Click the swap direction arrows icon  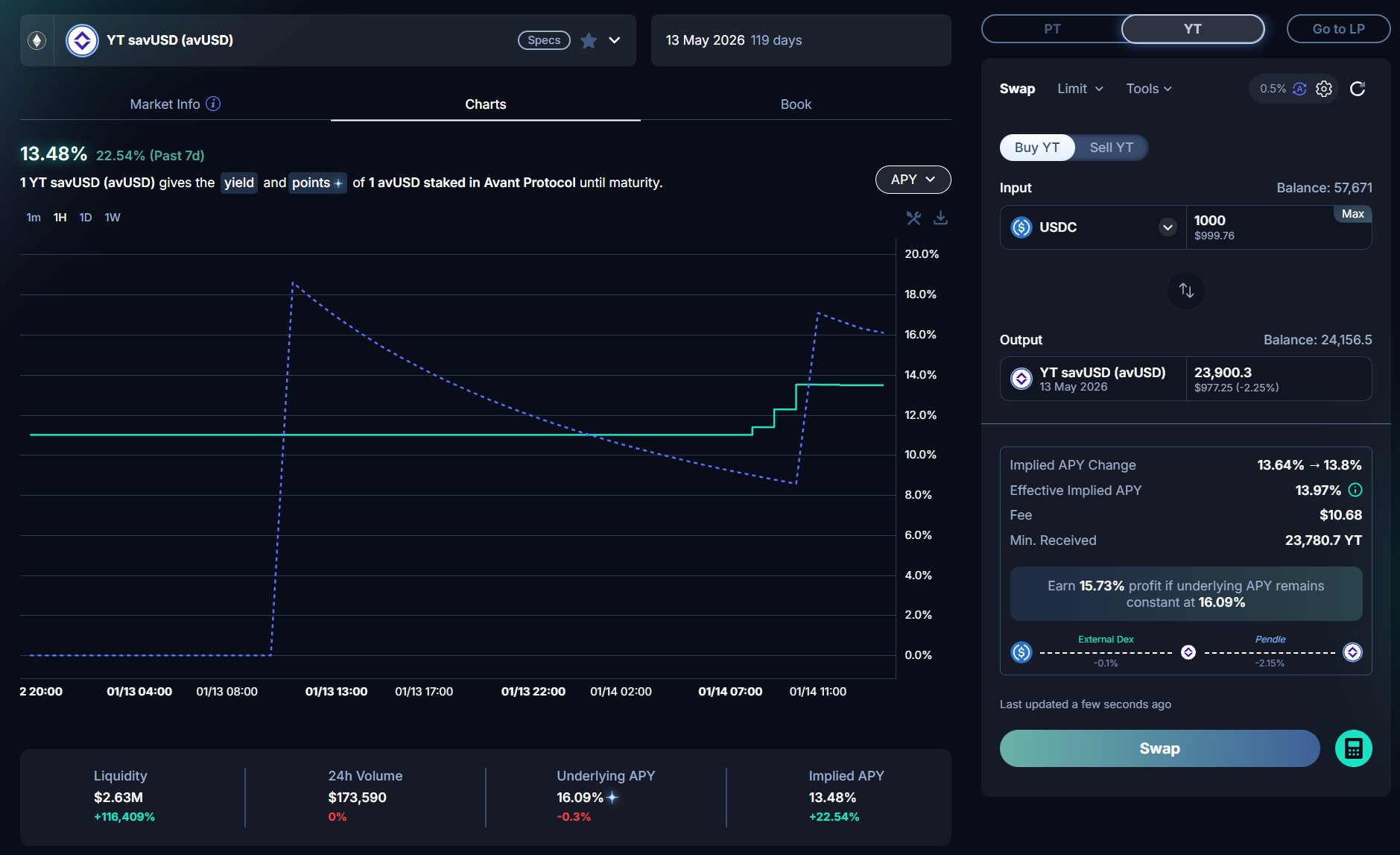click(x=1186, y=291)
